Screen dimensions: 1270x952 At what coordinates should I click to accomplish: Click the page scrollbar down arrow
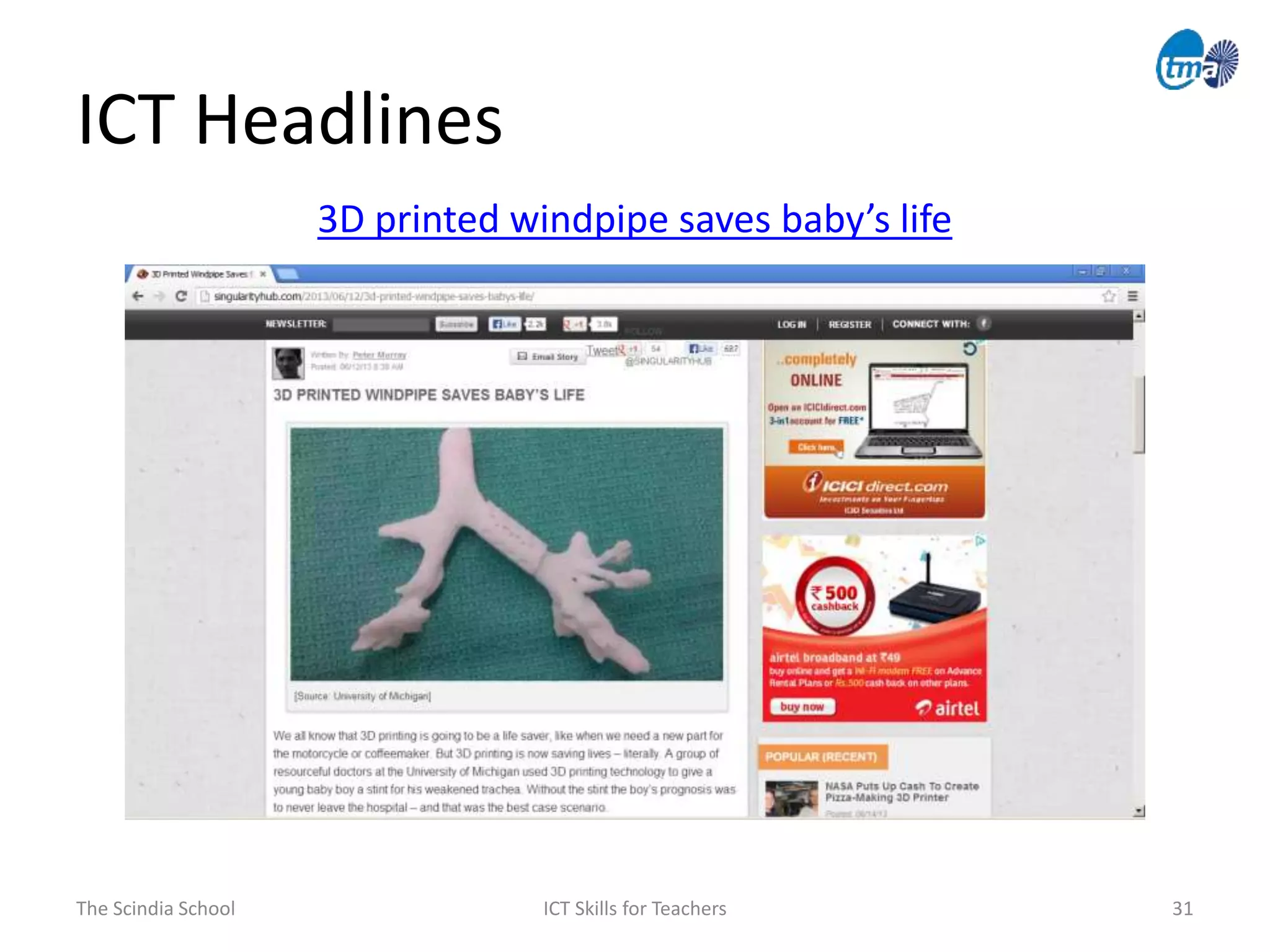pyautogui.click(x=1139, y=811)
